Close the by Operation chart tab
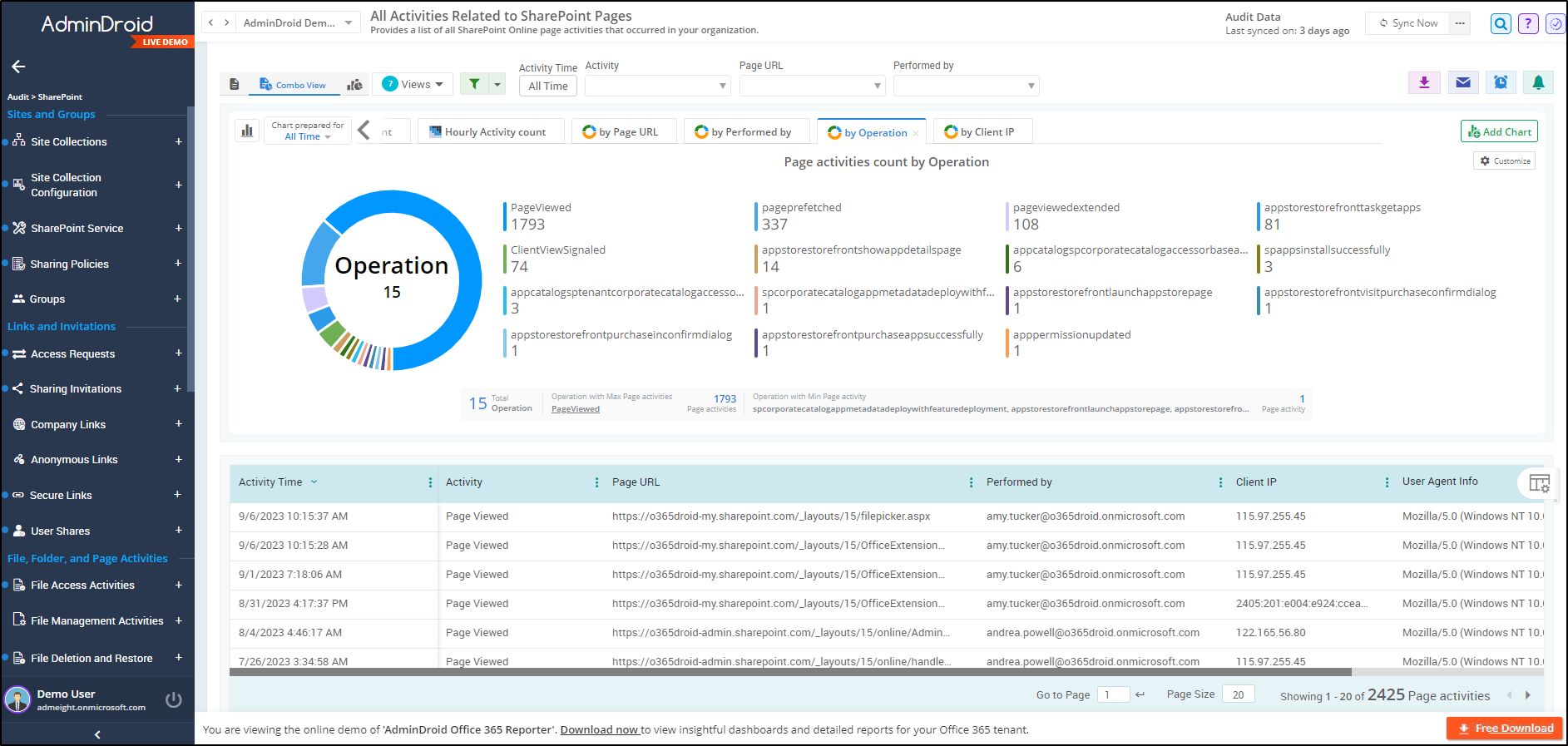This screenshot has width=1568, height=746. click(x=916, y=133)
